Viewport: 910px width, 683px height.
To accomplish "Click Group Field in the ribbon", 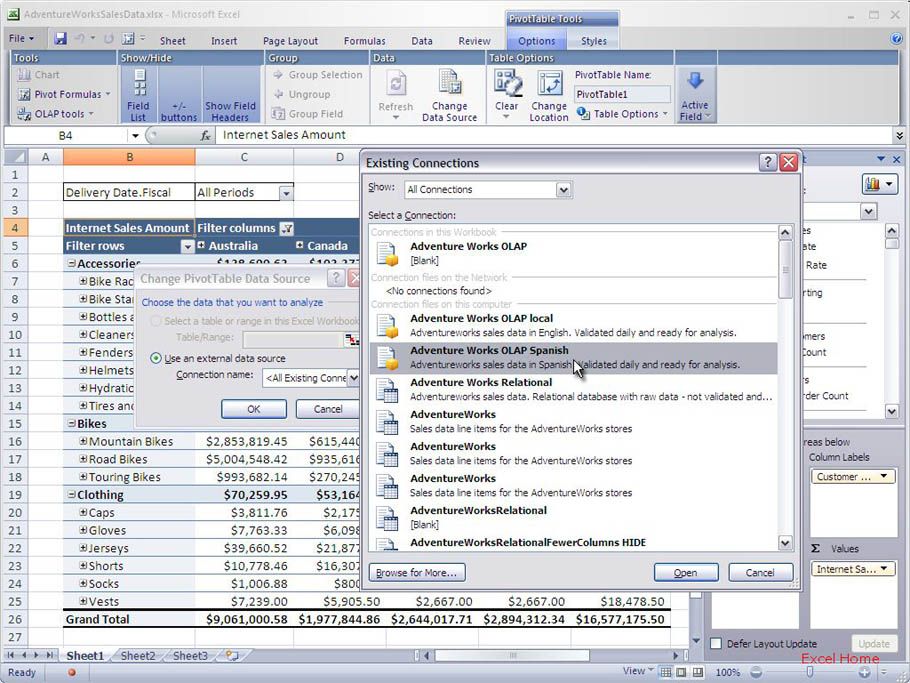I will pyautogui.click(x=308, y=114).
